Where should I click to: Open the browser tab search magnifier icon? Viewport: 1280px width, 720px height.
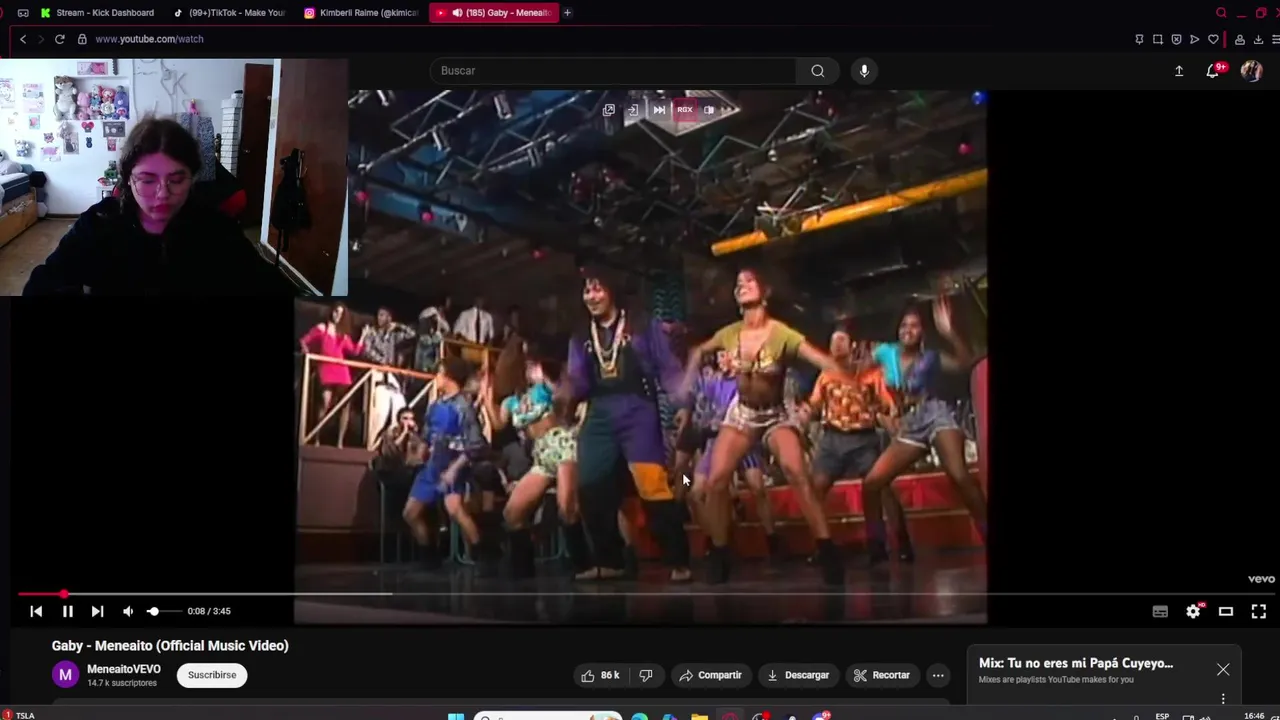pyautogui.click(x=1221, y=13)
